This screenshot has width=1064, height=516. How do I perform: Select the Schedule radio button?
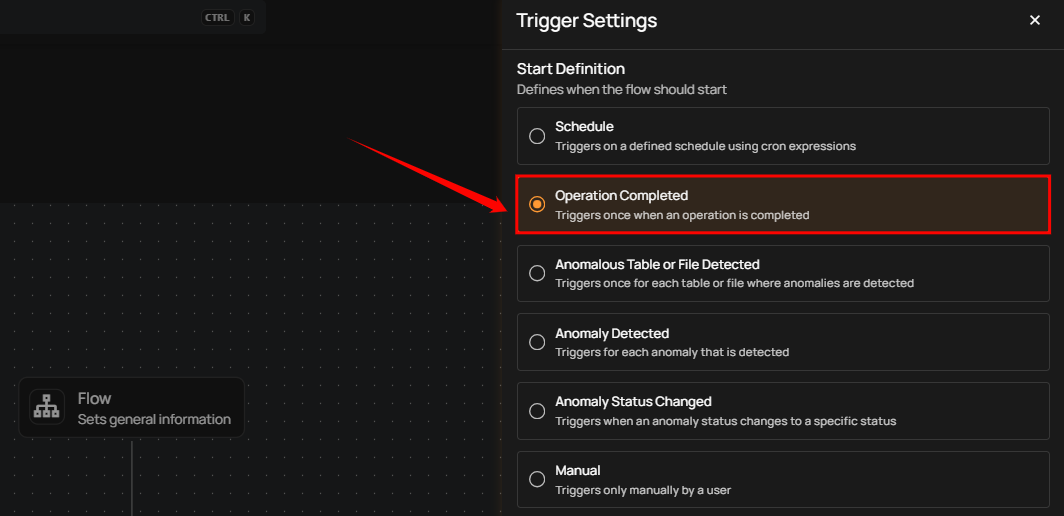[x=537, y=136]
